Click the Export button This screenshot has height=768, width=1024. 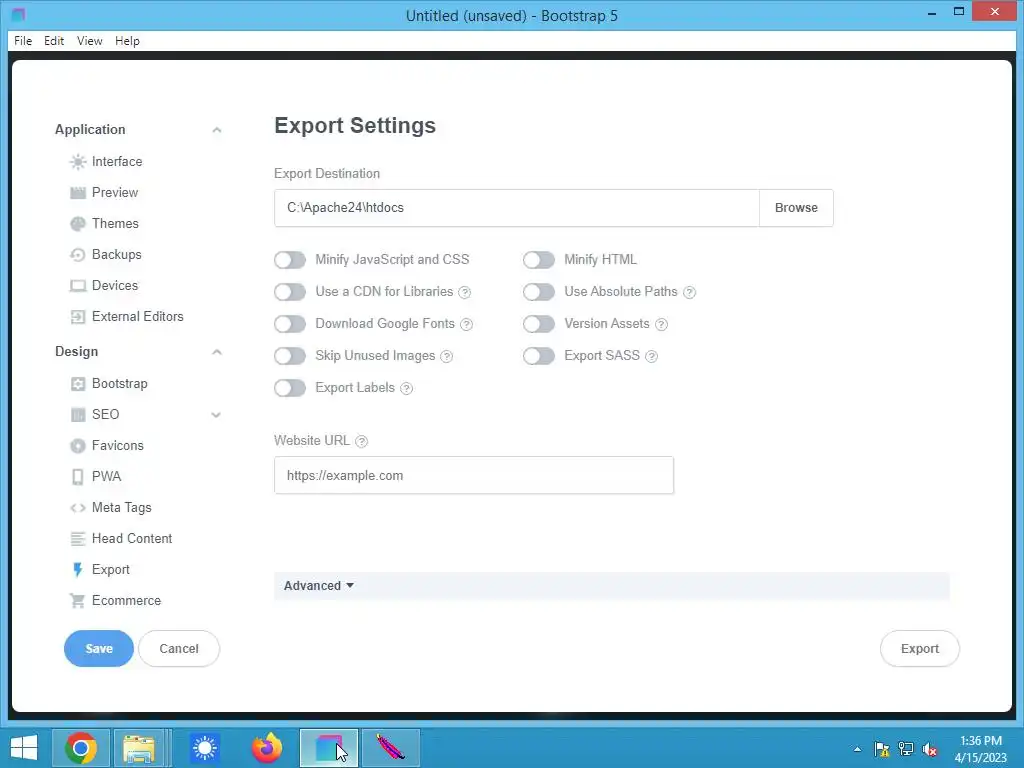coord(920,648)
